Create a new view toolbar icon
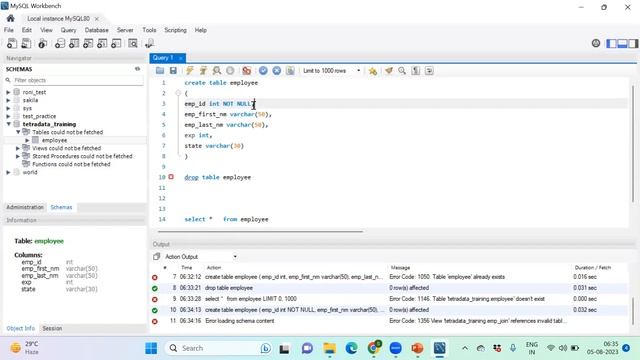Viewport: 640px width, 360px height. (88, 43)
